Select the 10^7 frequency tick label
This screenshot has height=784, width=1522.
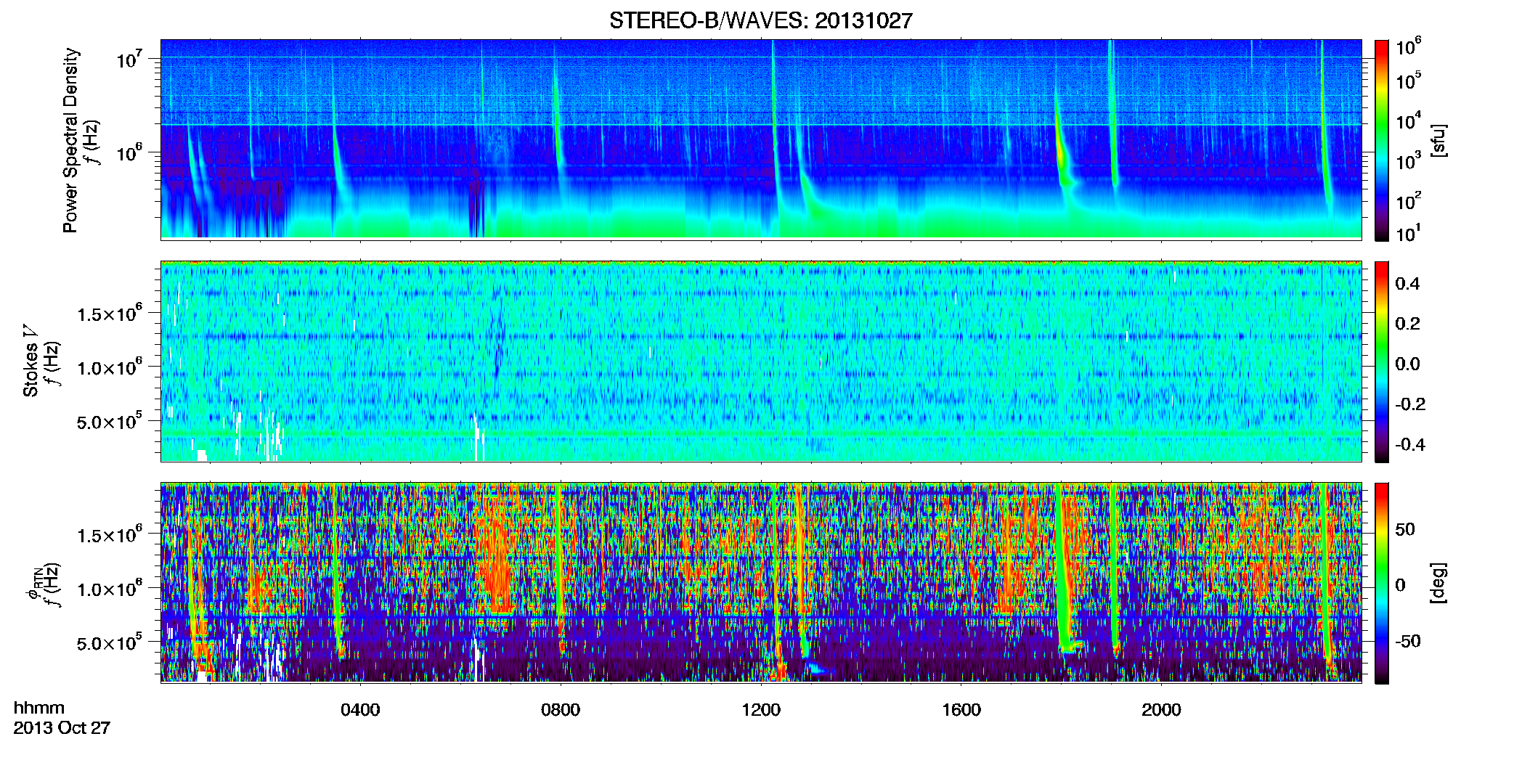point(129,59)
